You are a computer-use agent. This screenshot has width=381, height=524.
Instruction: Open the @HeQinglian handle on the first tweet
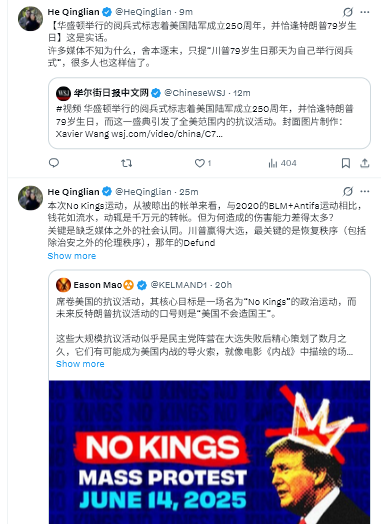click(143, 12)
